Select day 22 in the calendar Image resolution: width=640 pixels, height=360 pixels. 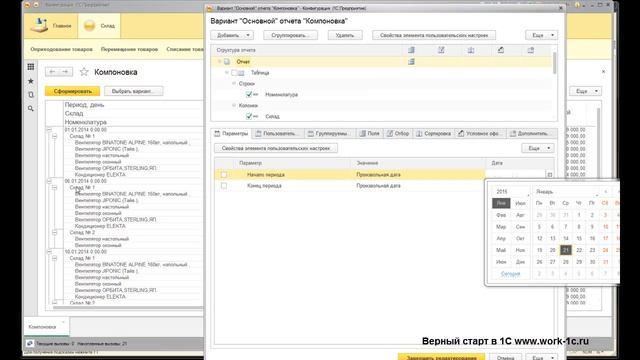[x=579, y=250]
